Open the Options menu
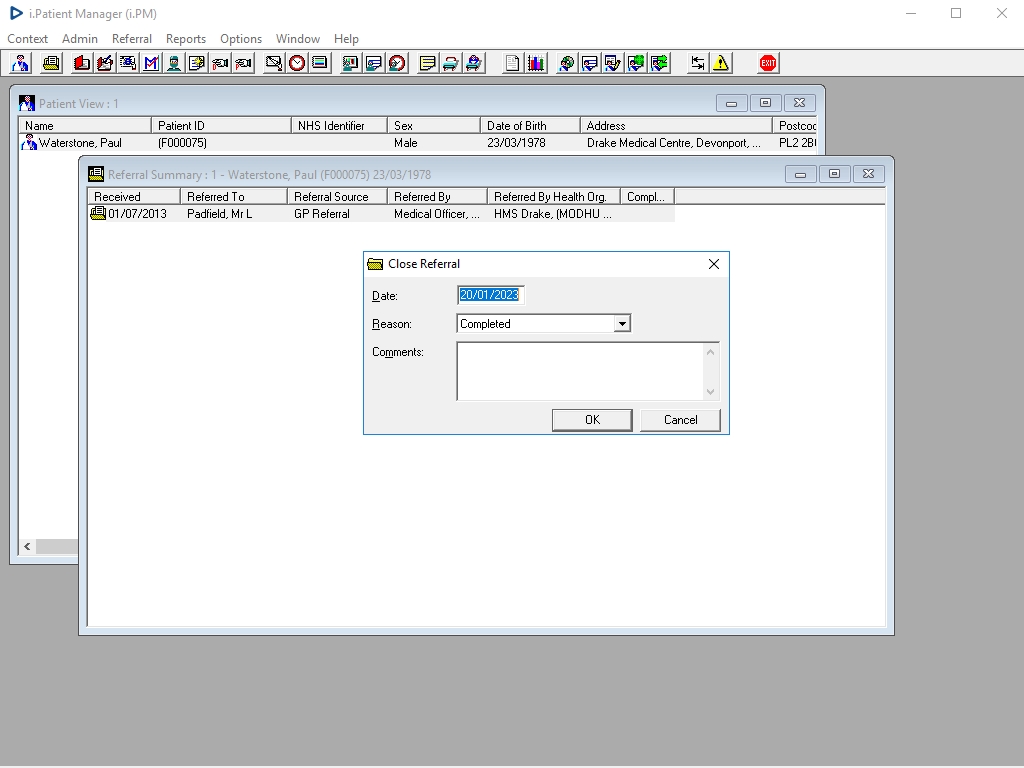 pos(241,39)
